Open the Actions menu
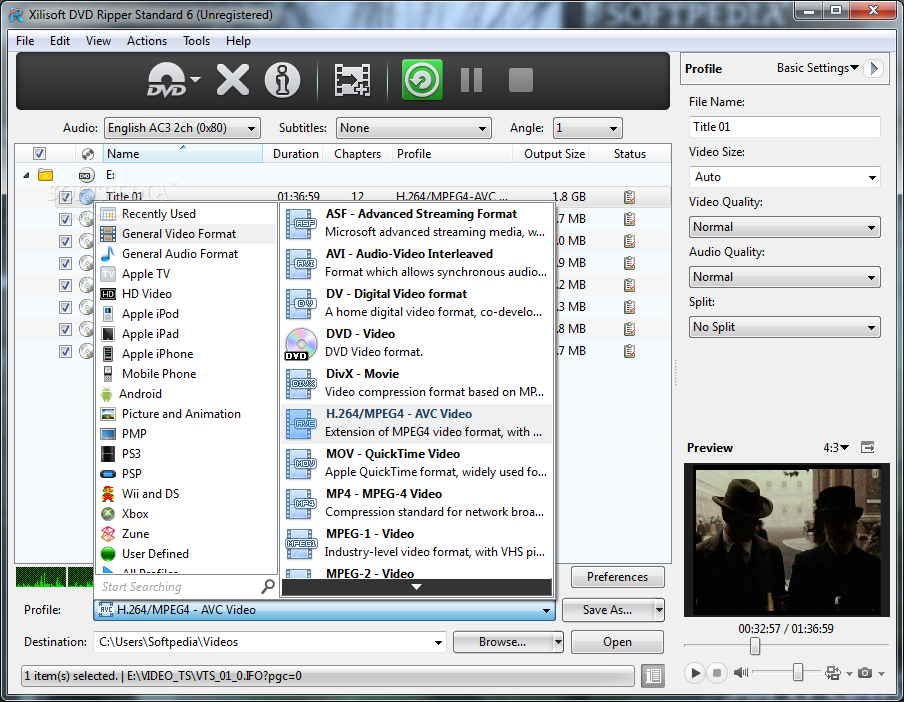This screenshot has width=904, height=702. (147, 41)
